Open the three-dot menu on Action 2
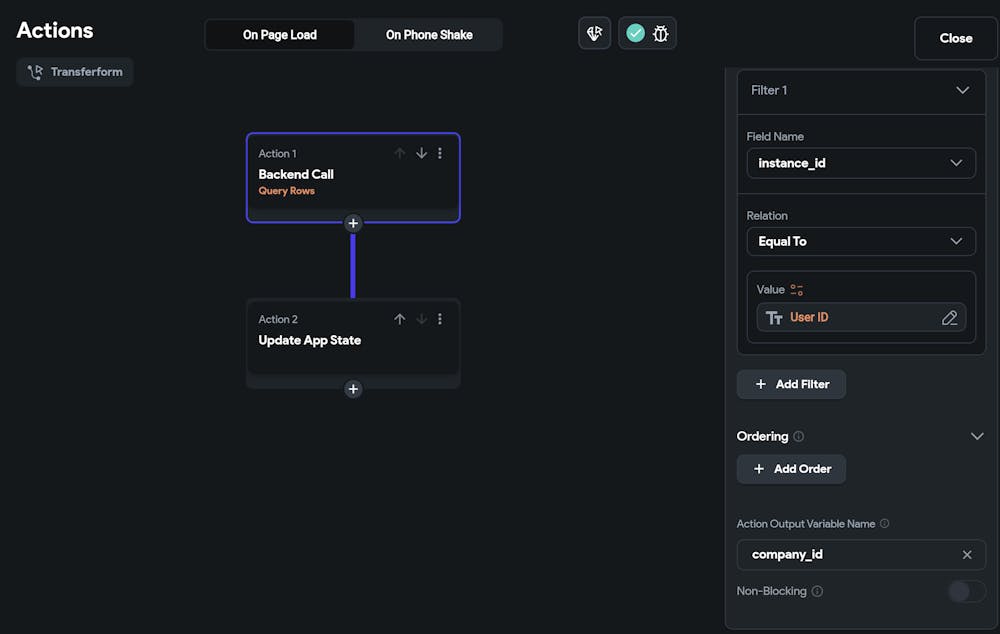Viewport: 1000px width, 634px height. click(x=440, y=319)
